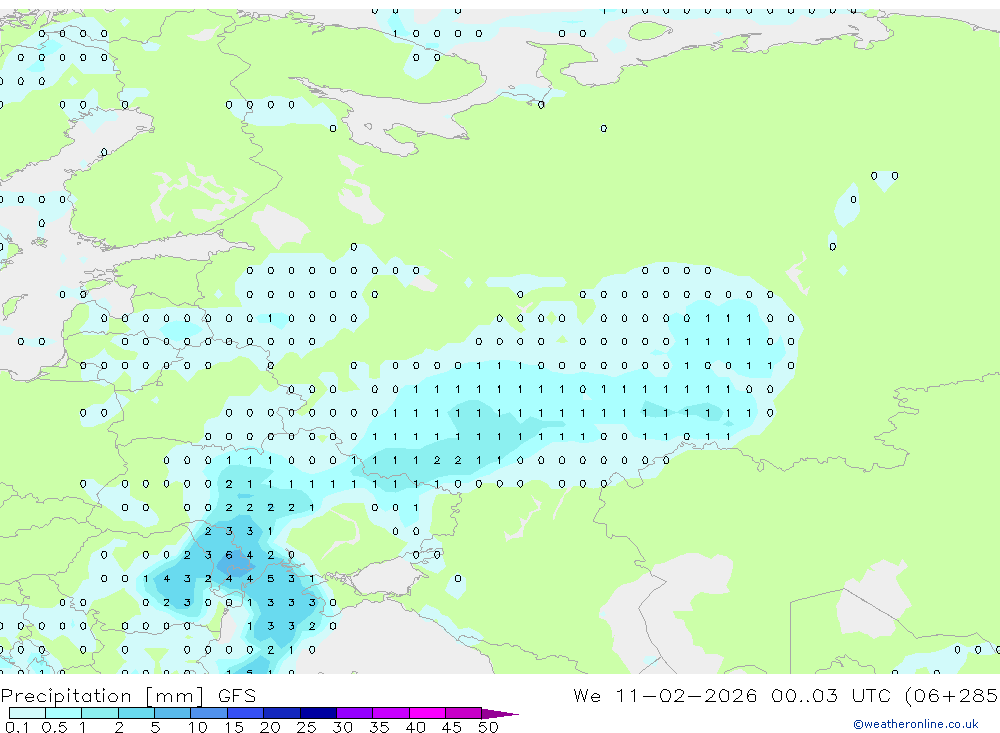Viewport: 1000px width, 733px height.
Task: Choose the 25–30 mm legend color swatch
Action: (x=318, y=713)
